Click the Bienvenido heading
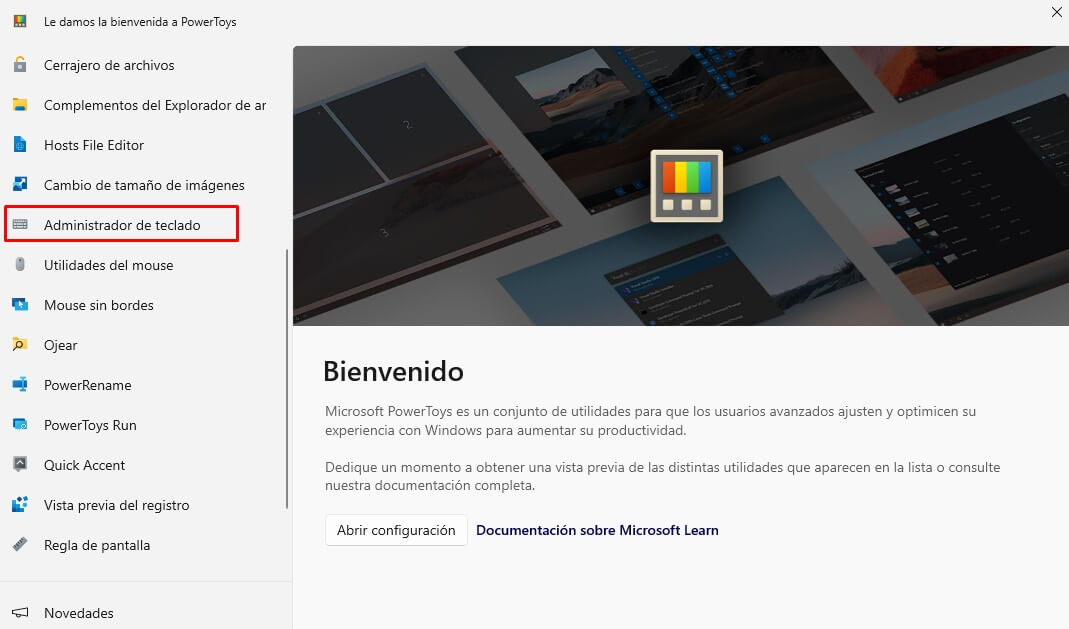Screen dimensions: 1069x629 pyautogui.click(x=393, y=371)
